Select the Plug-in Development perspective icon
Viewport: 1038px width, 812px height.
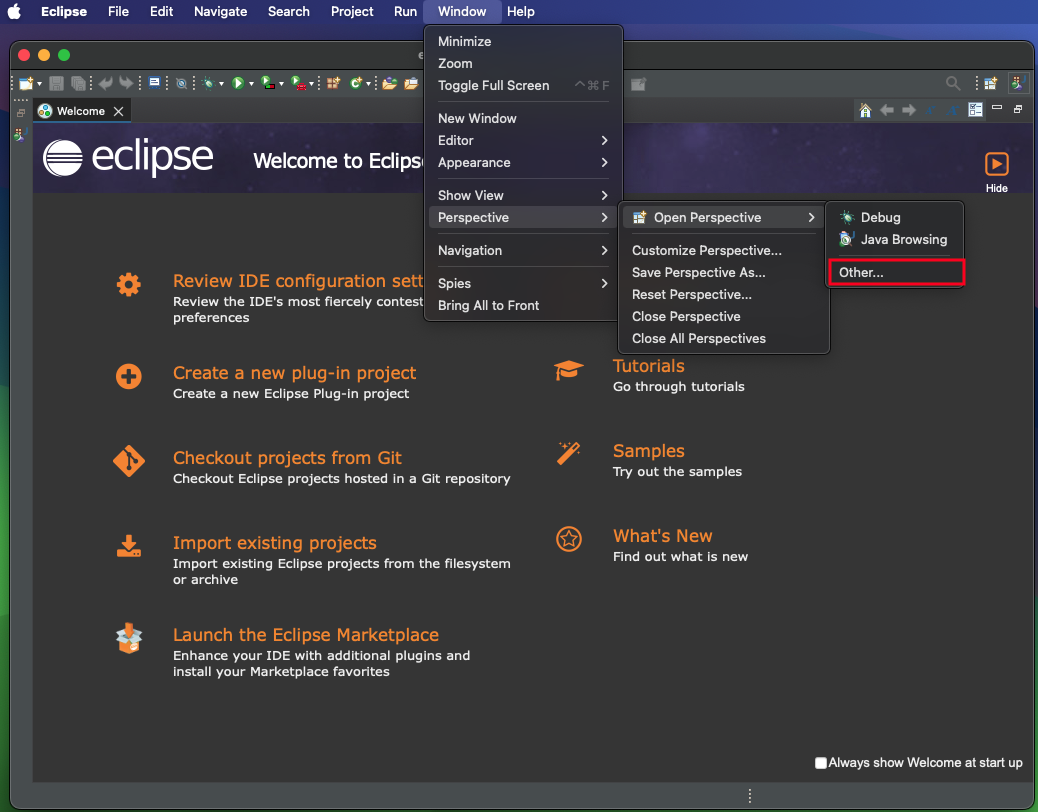pyautogui.click(x=1017, y=83)
